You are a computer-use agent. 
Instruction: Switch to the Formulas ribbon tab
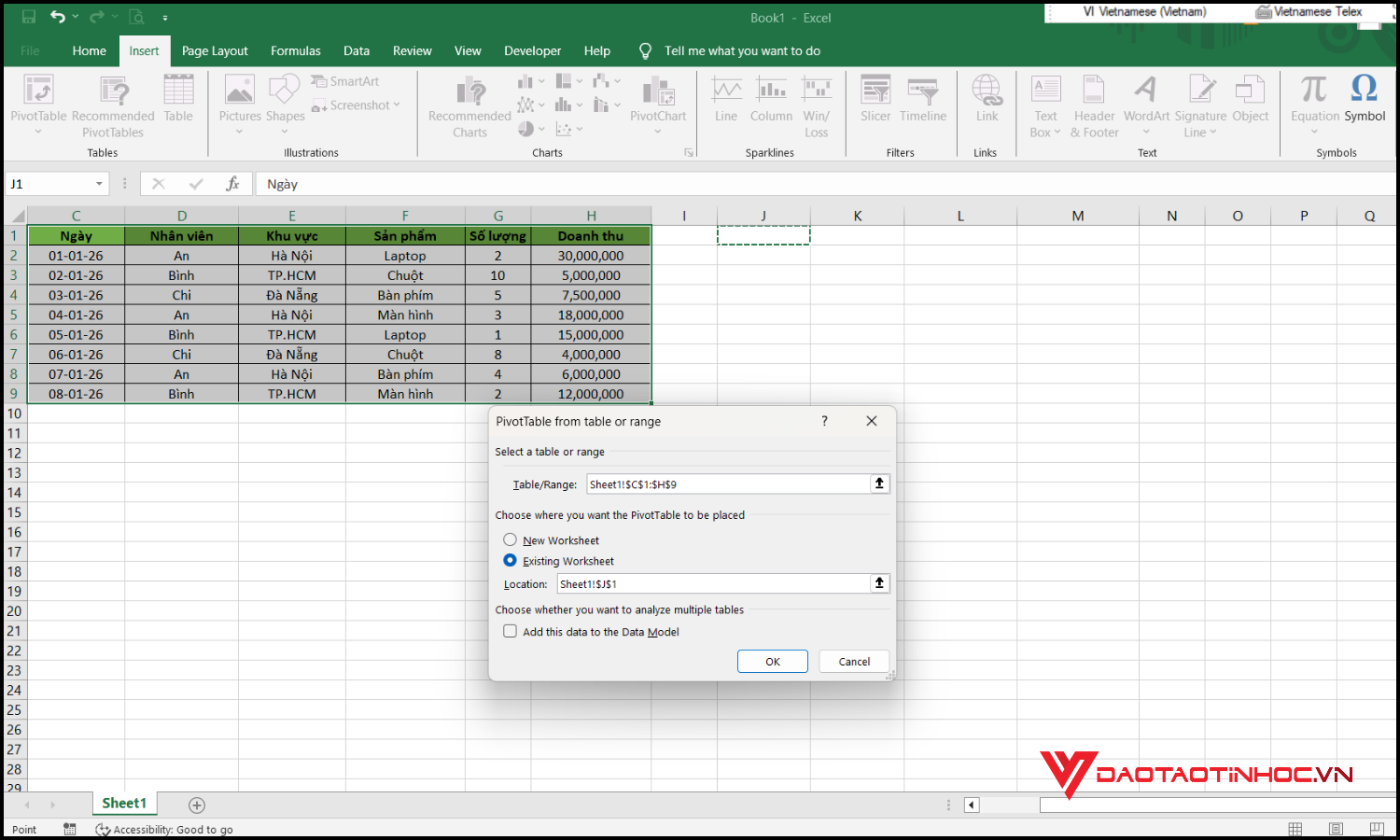point(296,50)
